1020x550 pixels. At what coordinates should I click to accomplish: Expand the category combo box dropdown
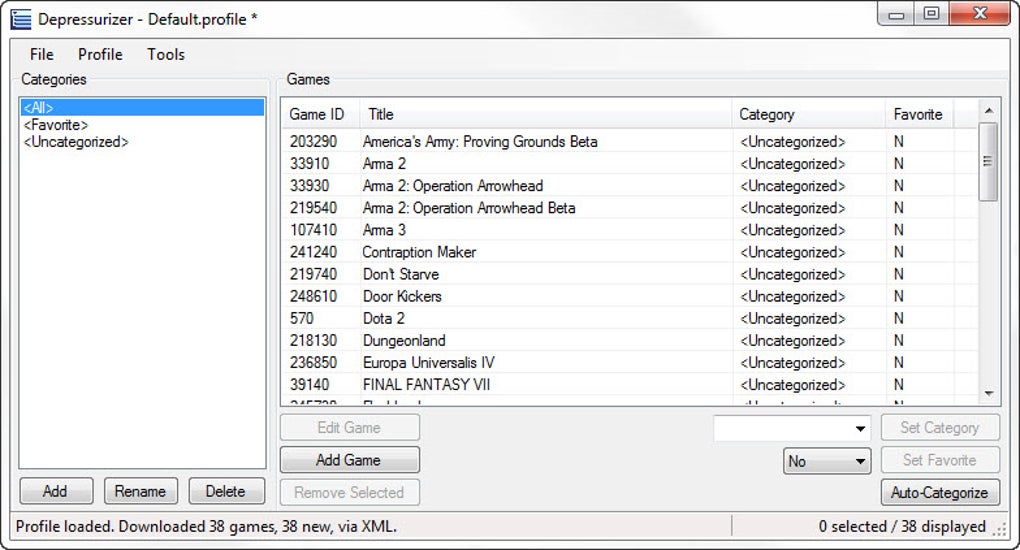tap(861, 429)
